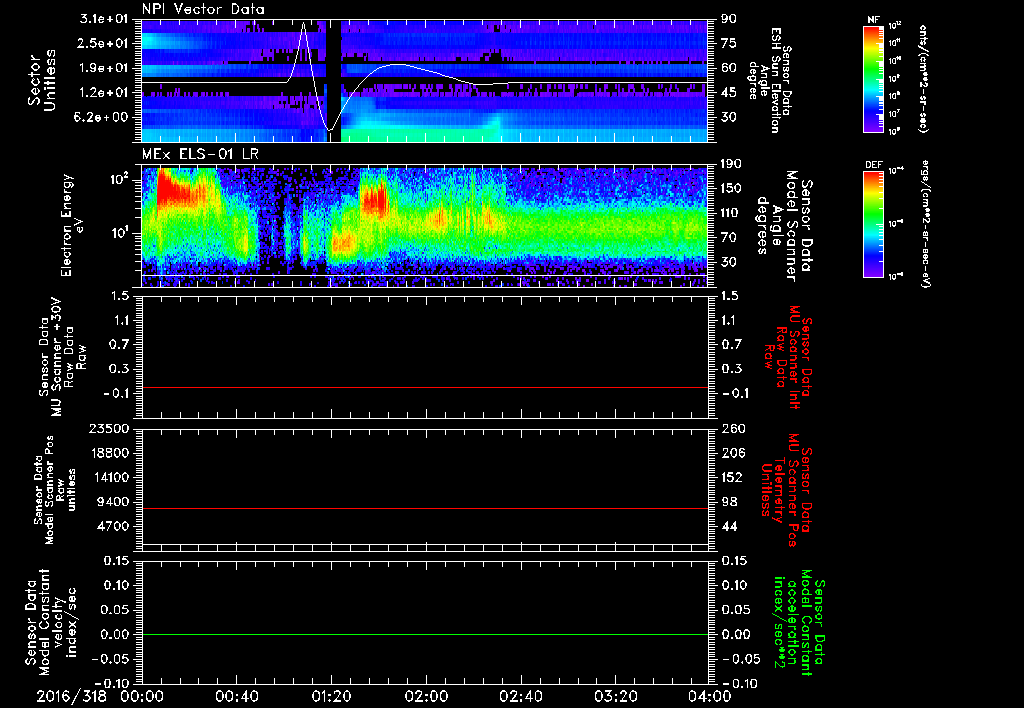This screenshot has width=1024, height=708.
Task: Click the '1.9e+01' sector tick value
Action: point(103,68)
